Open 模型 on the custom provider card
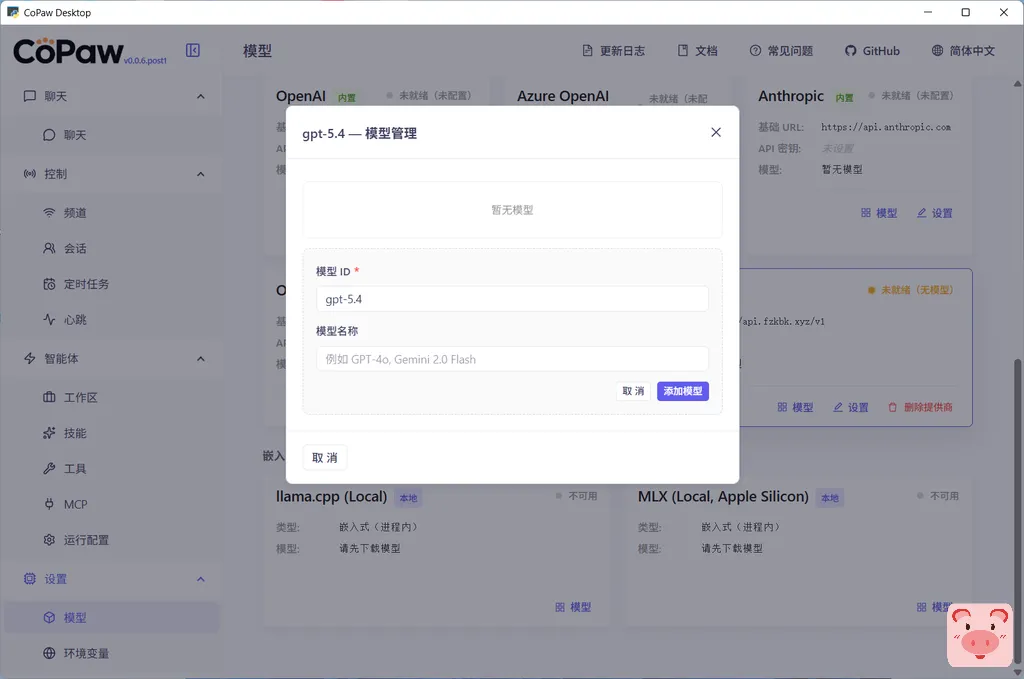Screen dimensions: 1024x679 [795, 407]
